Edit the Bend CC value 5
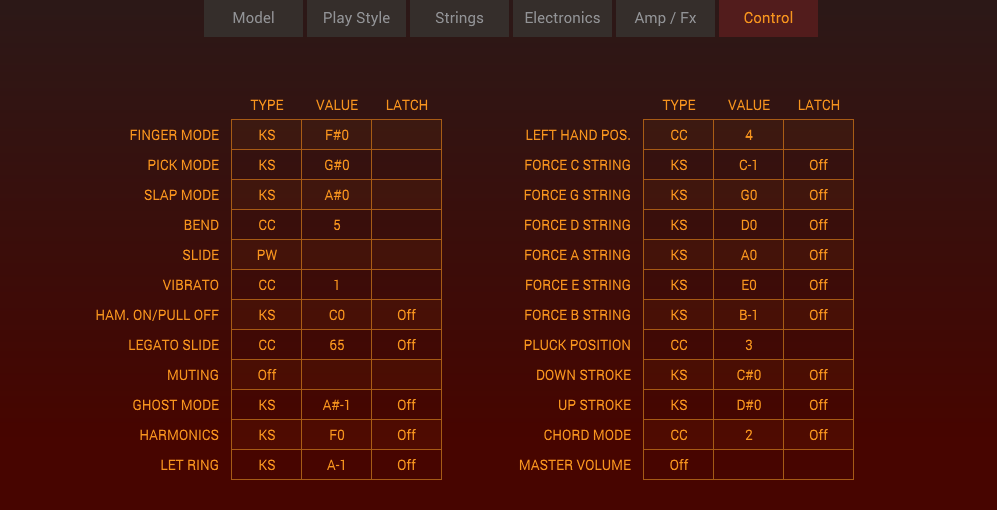Image resolution: width=997 pixels, height=510 pixels. pyautogui.click(x=337, y=225)
